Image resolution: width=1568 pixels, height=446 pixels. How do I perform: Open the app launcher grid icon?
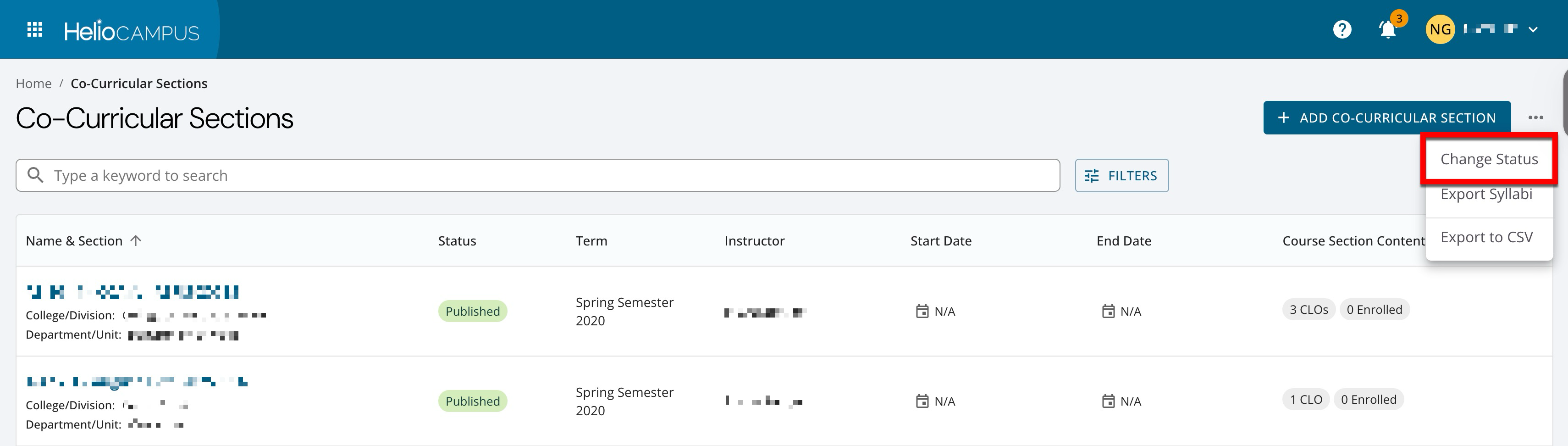[x=35, y=29]
